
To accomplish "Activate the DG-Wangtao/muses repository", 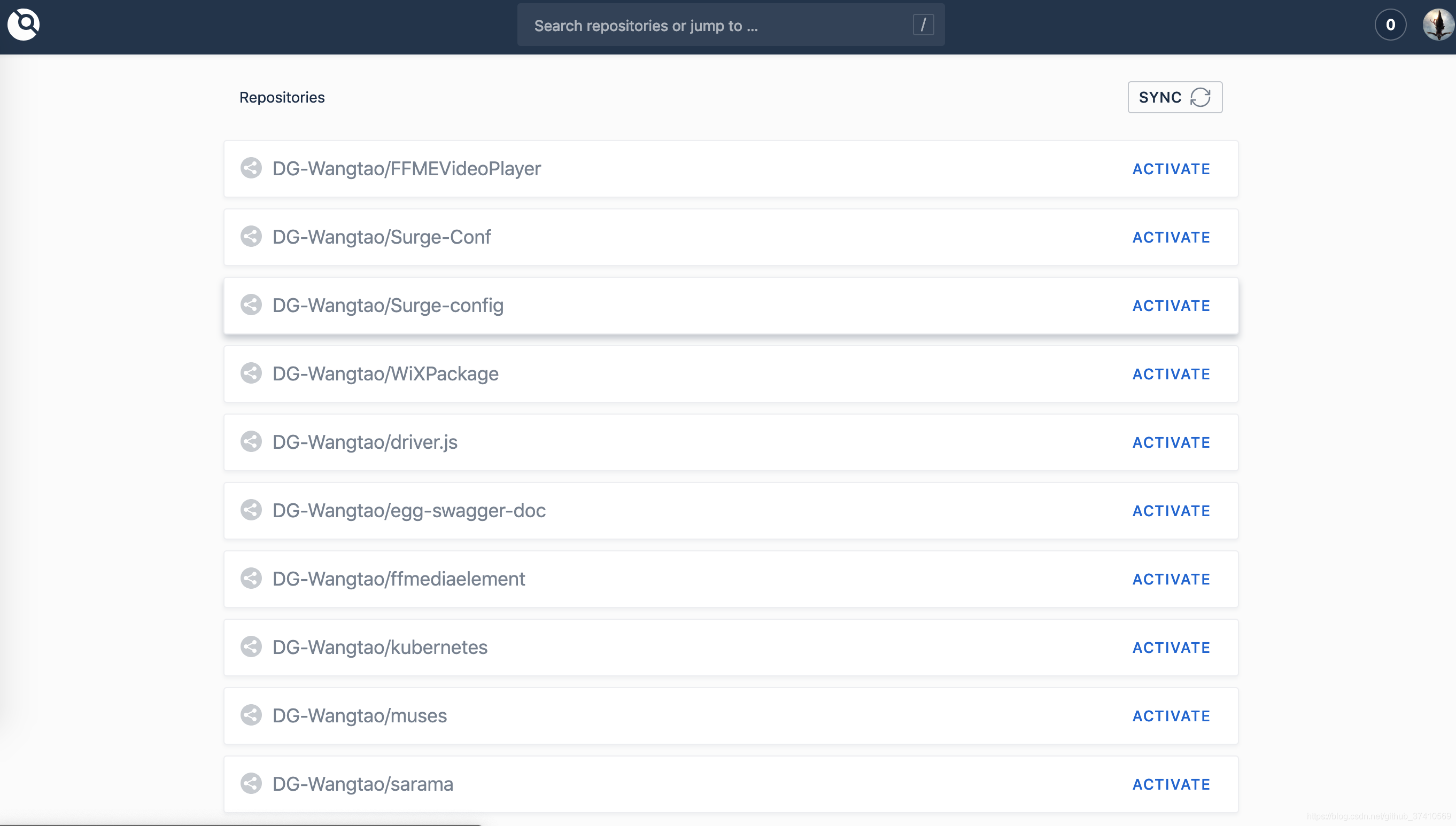I will point(1171,716).
